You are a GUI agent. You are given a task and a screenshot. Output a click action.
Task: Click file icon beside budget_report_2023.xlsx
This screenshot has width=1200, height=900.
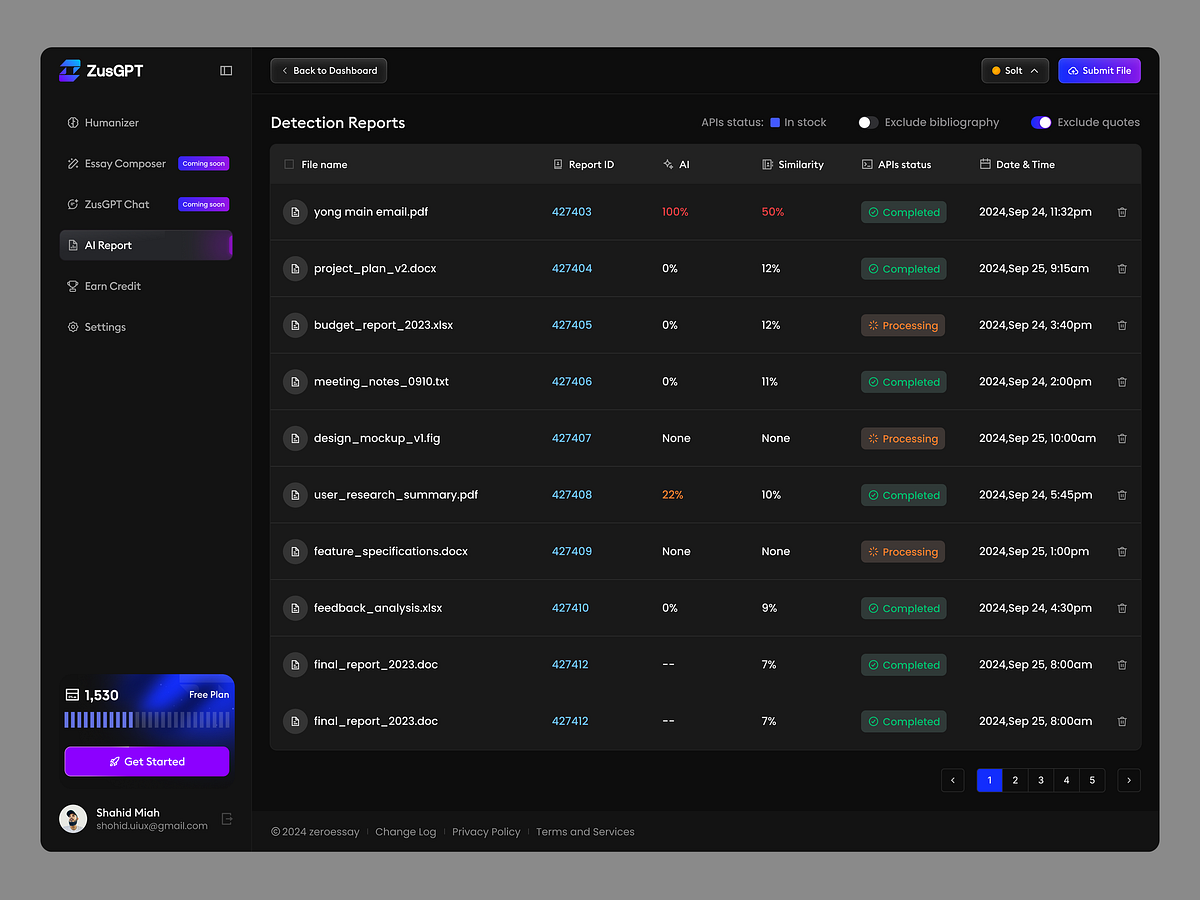295,325
